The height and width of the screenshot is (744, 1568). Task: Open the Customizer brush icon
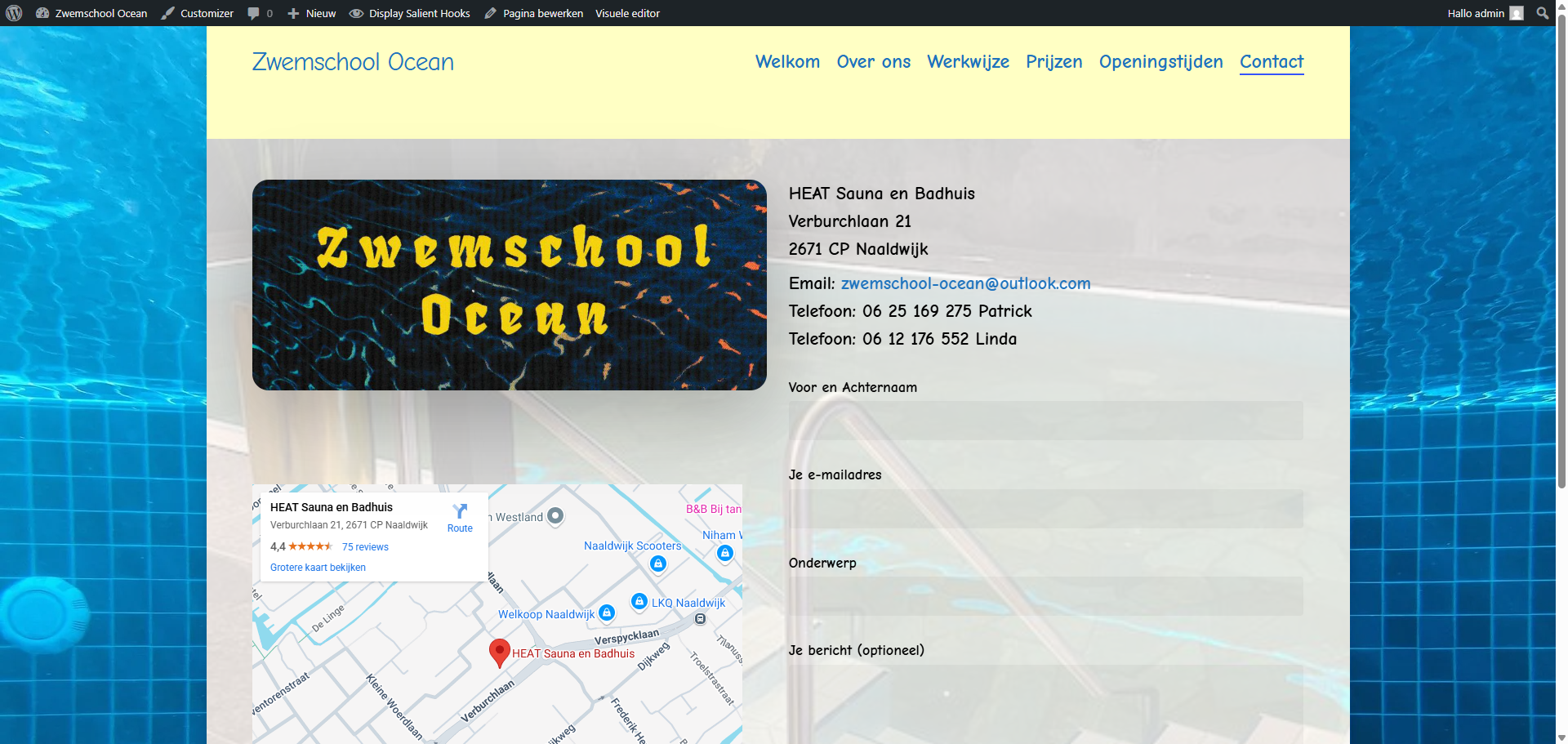(x=167, y=13)
